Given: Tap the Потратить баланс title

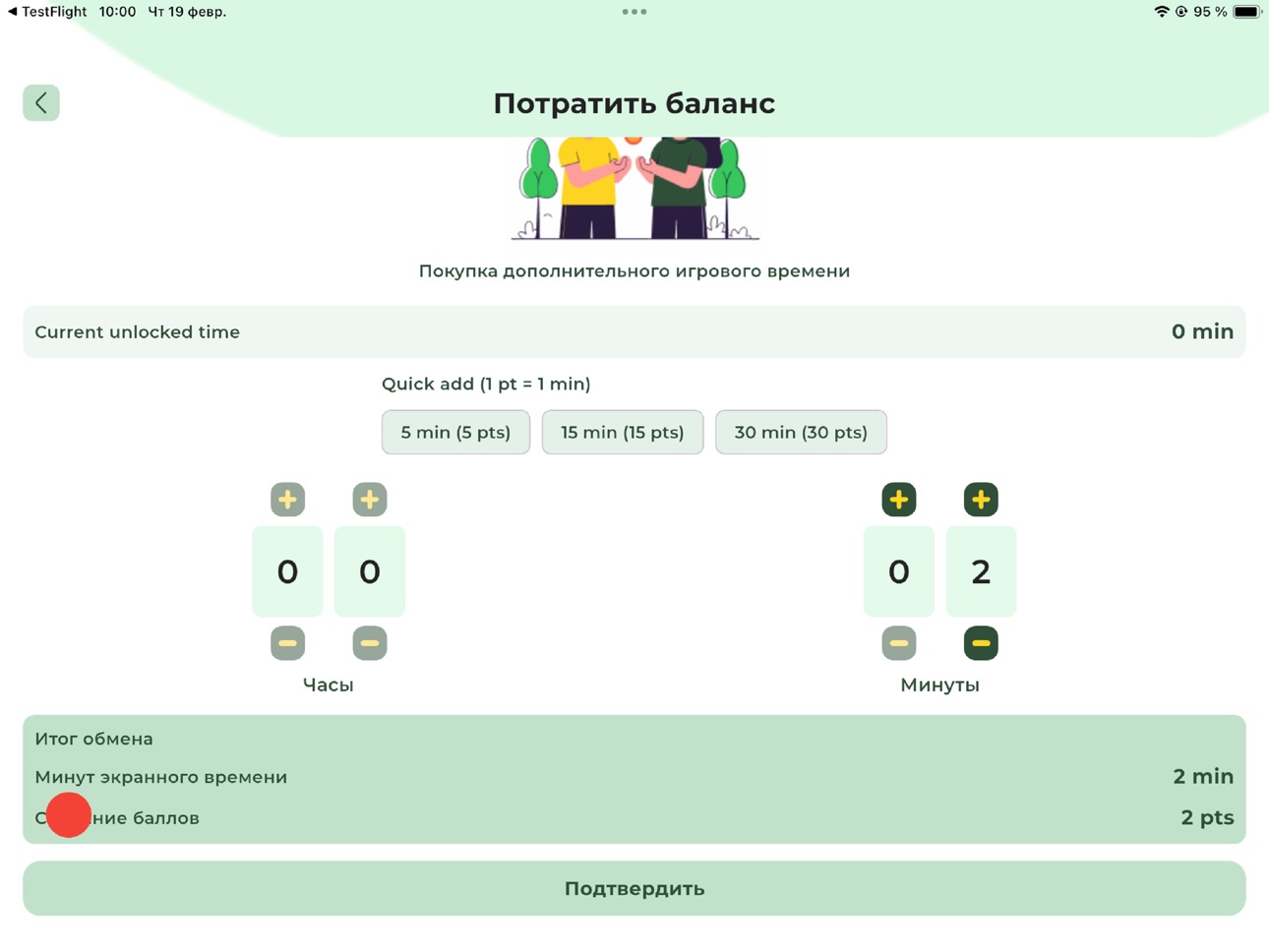Looking at the screenshot, I should 634,103.
